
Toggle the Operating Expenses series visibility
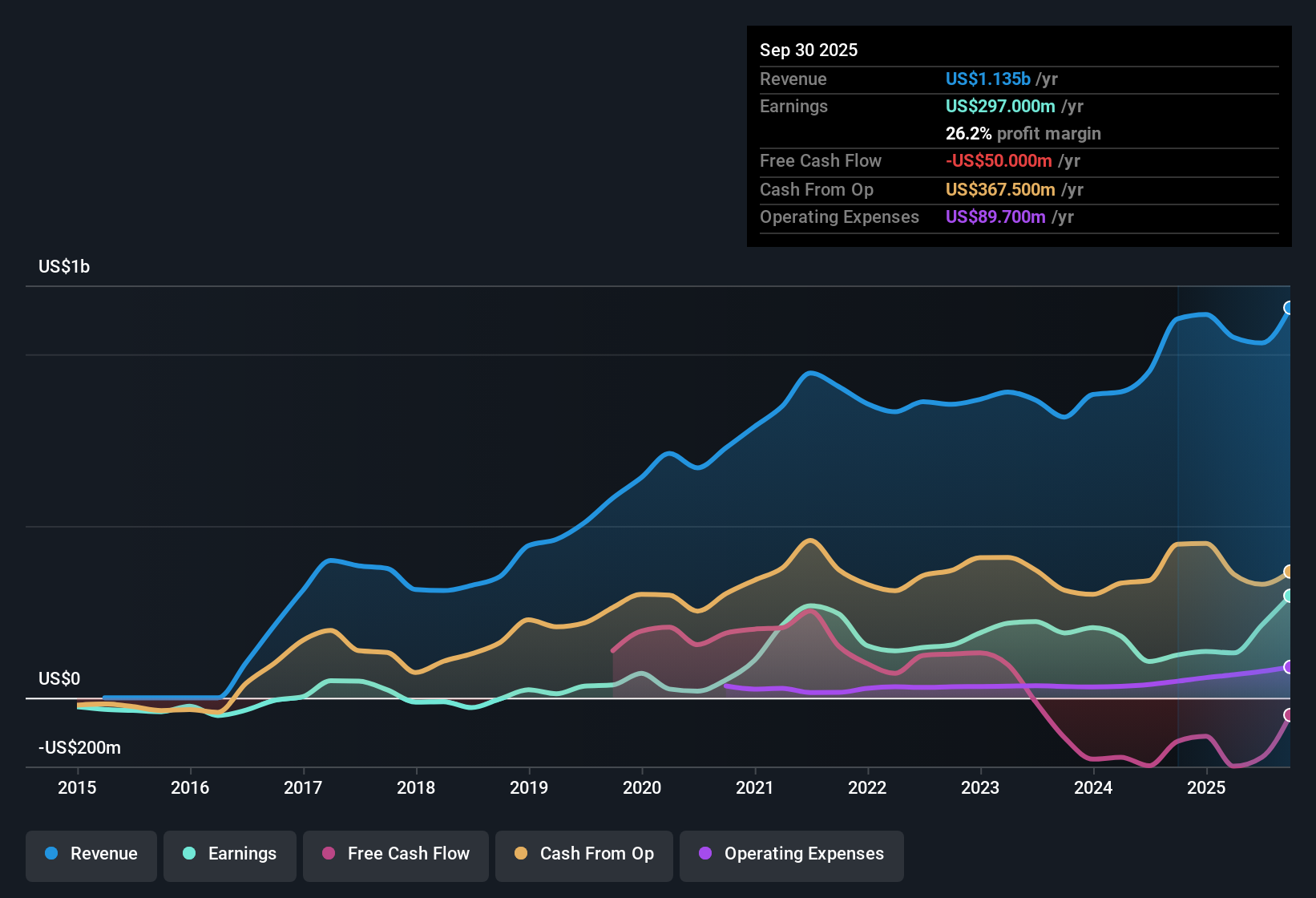[x=791, y=854]
